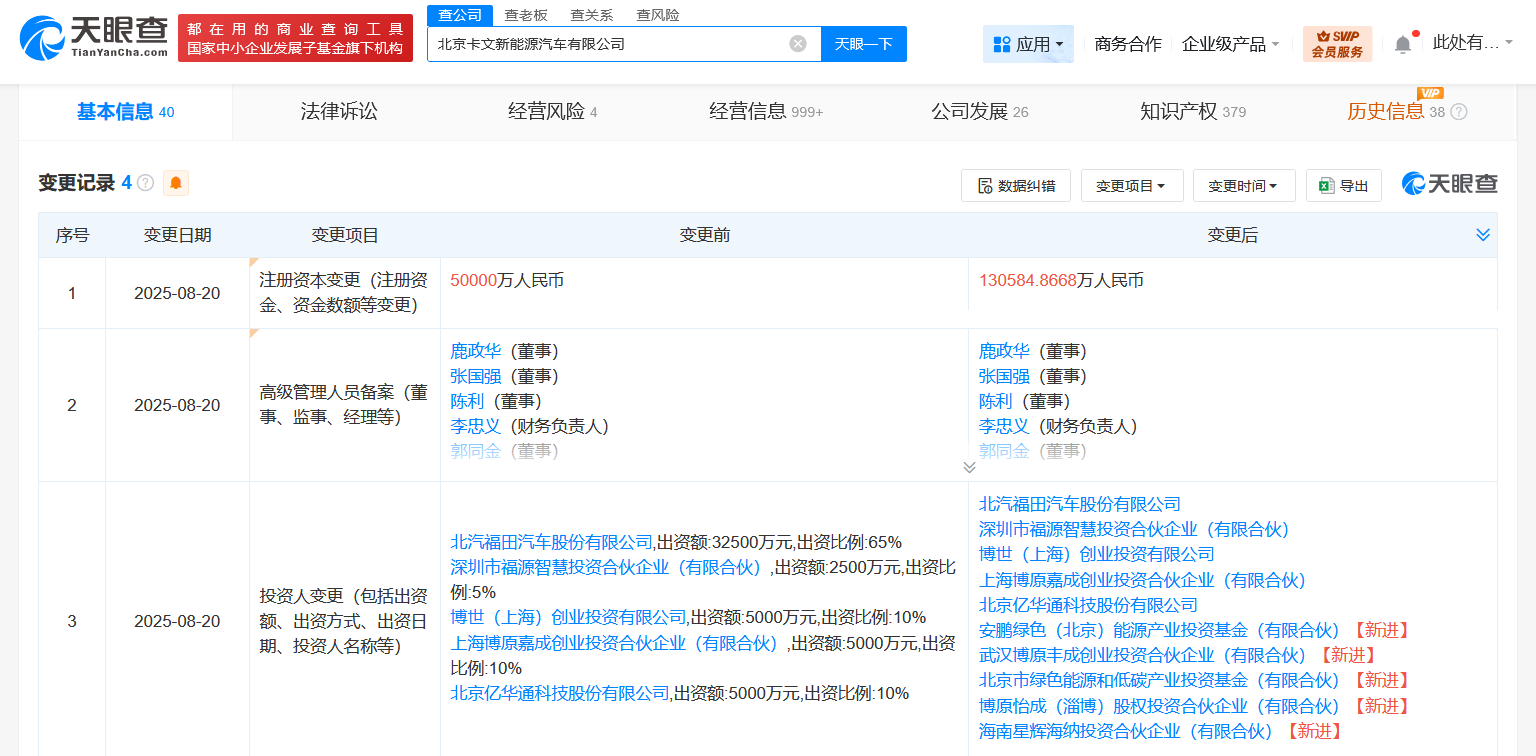The width and height of the screenshot is (1536, 756).
Task: Open 北京亿华通科技股份有限公司 in 变更后 column
Action: (x=1088, y=605)
